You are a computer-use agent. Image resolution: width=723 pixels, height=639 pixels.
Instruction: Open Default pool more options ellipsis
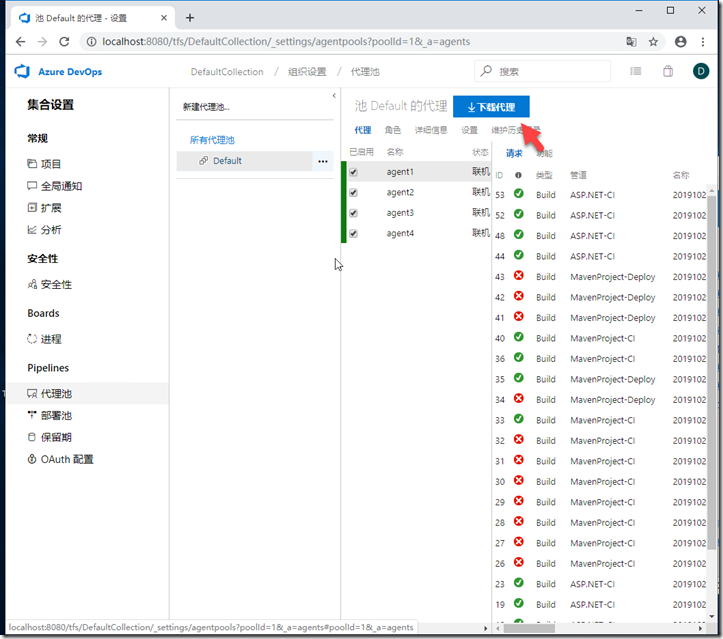tap(323, 161)
